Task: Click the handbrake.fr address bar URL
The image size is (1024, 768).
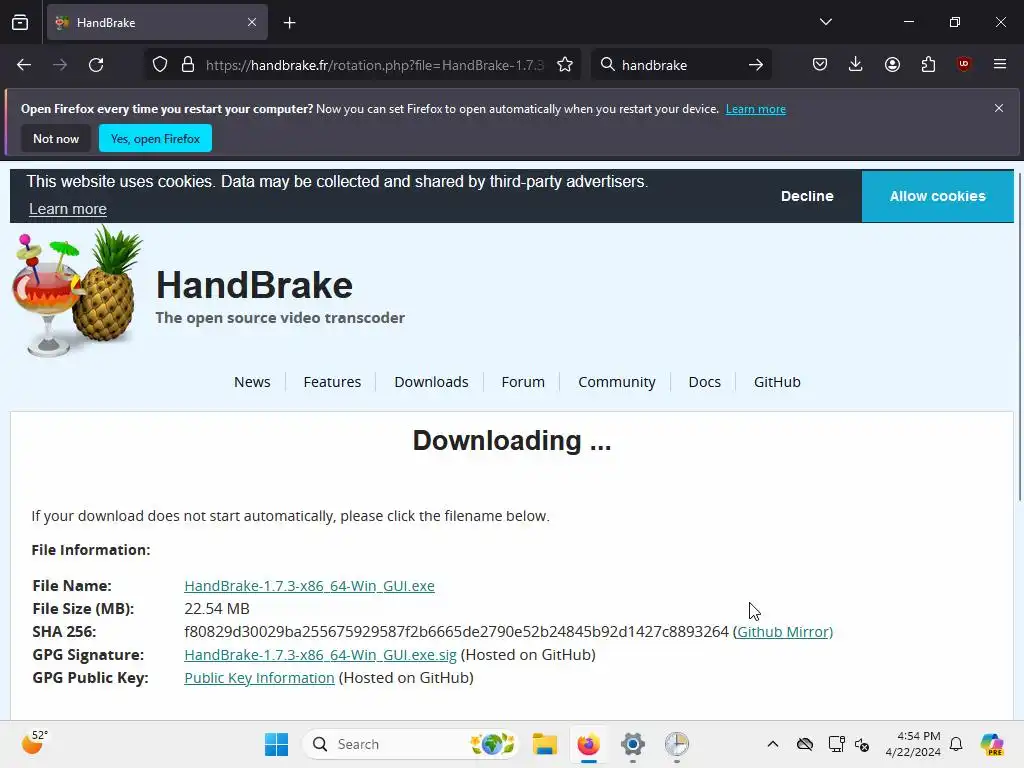Action: pos(374,65)
